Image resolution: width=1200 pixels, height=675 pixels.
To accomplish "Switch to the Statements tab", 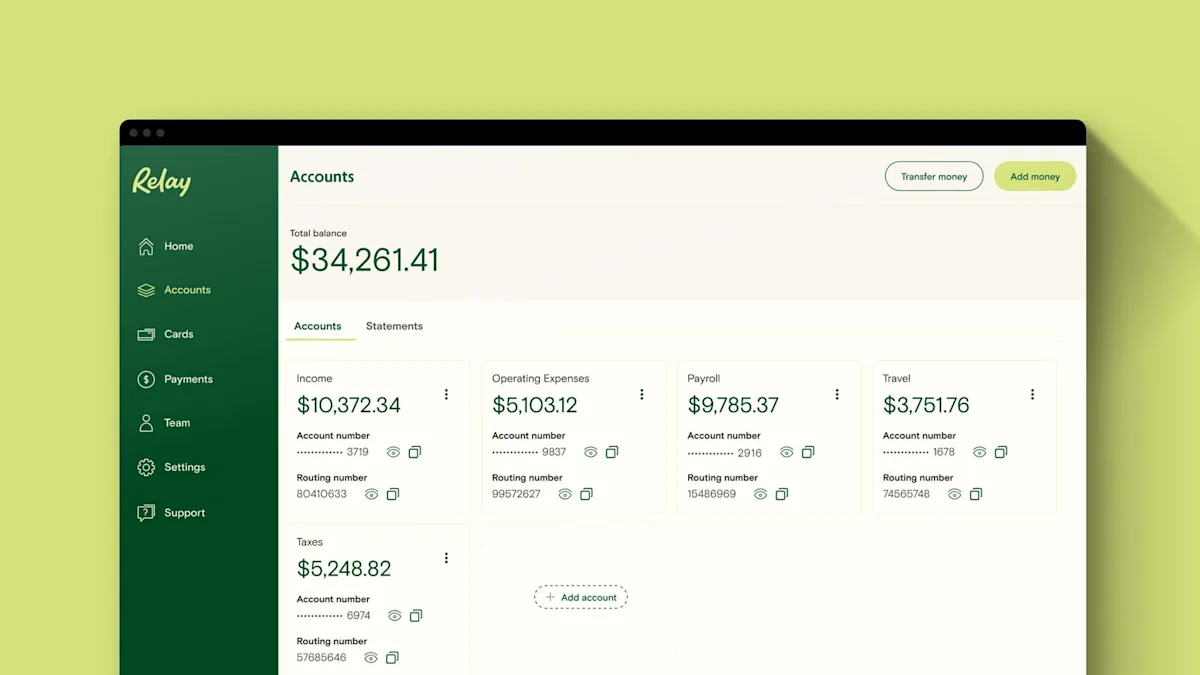I will (x=394, y=326).
